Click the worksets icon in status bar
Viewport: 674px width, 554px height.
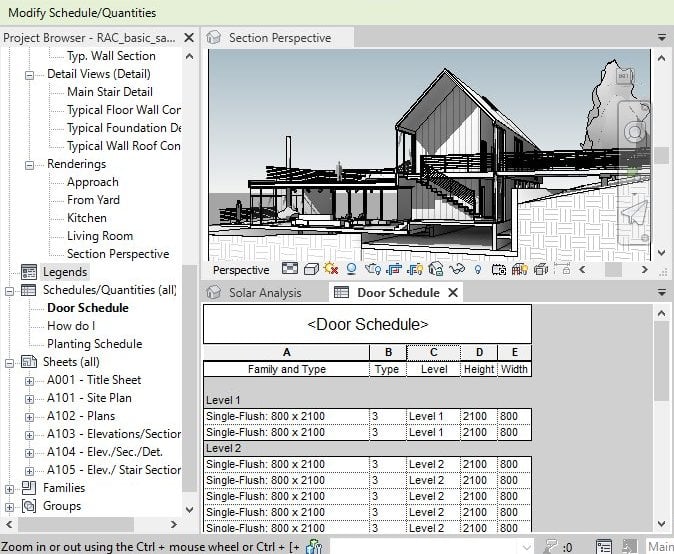pos(314,546)
